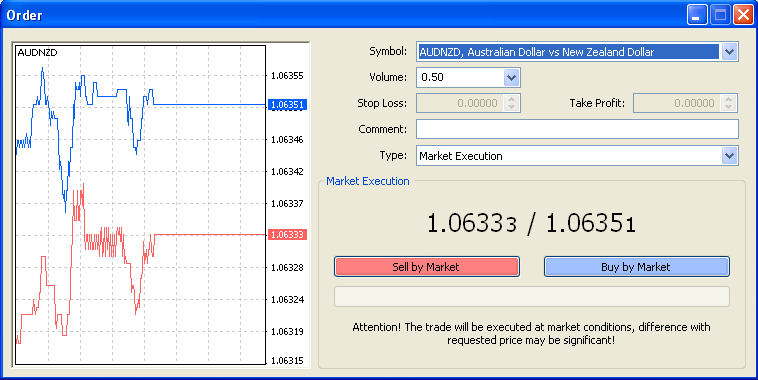
Task: Click the 1.06324 price axis label
Action: pos(287,300)
